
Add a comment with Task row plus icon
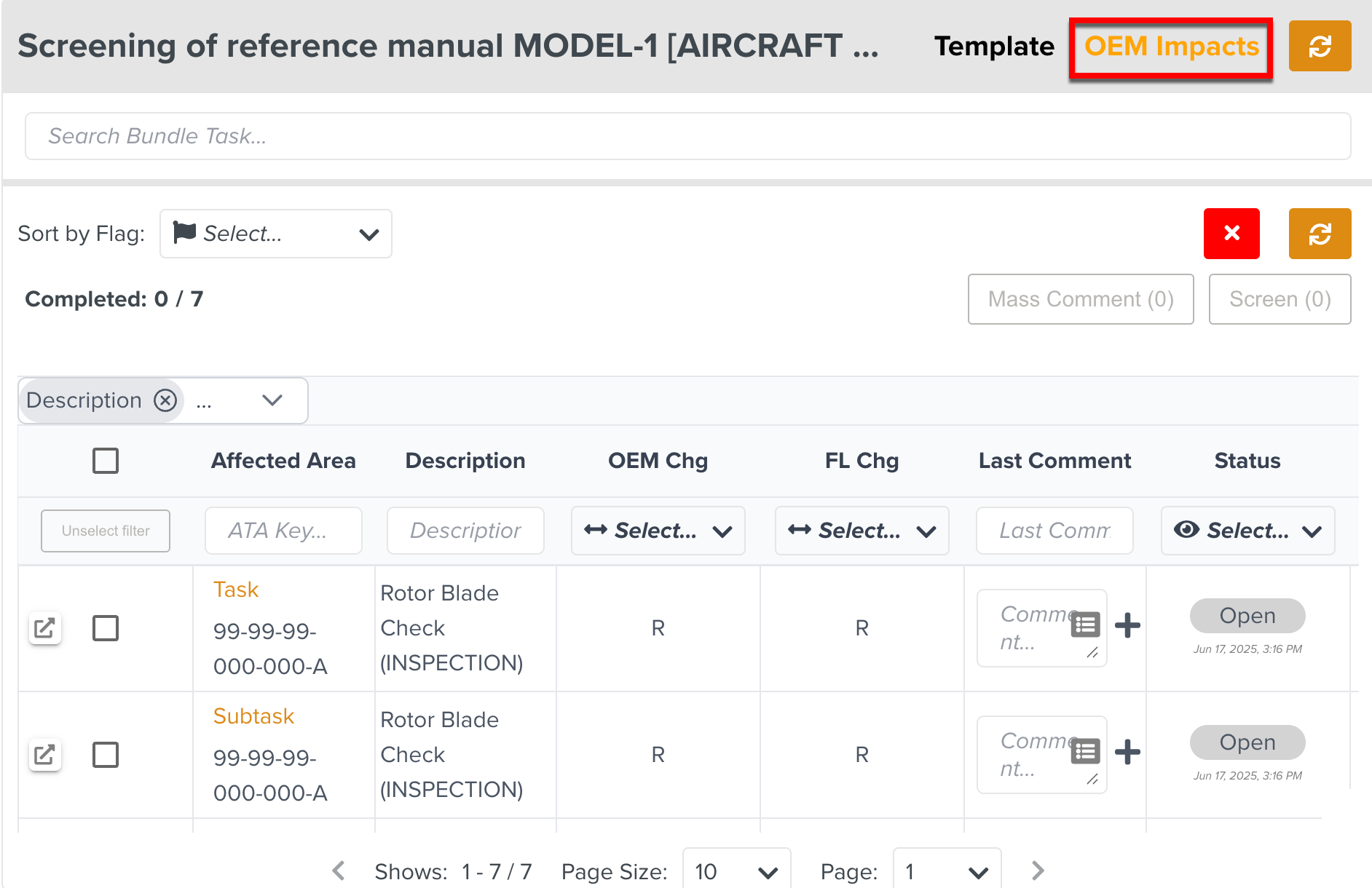click(1127, 625)
